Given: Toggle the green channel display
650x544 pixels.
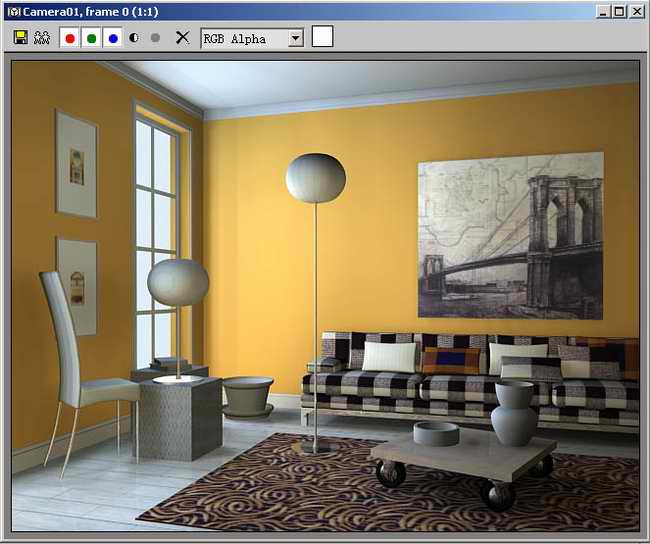Looking at the screenshot, I should [x=92, y=38].
